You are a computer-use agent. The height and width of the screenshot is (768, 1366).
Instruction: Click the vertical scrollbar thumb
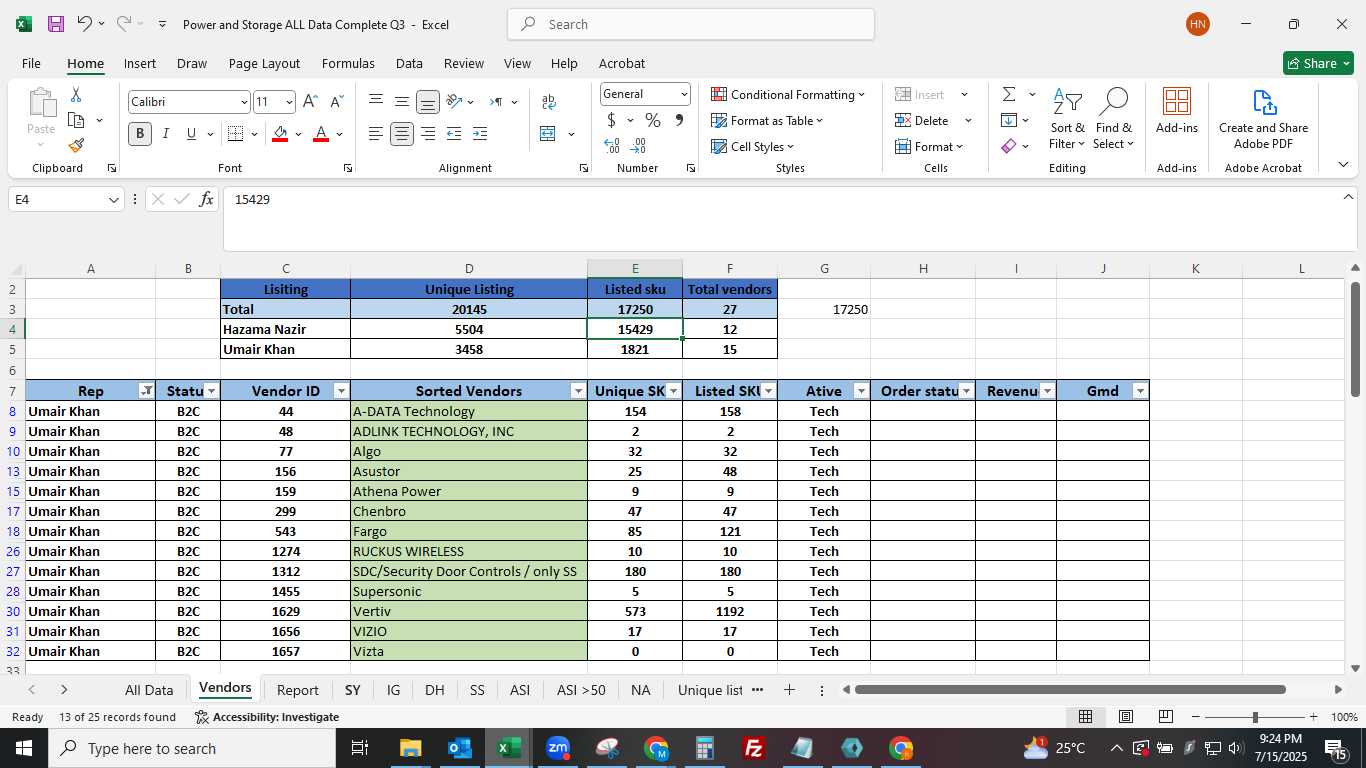pos(1356,340)
